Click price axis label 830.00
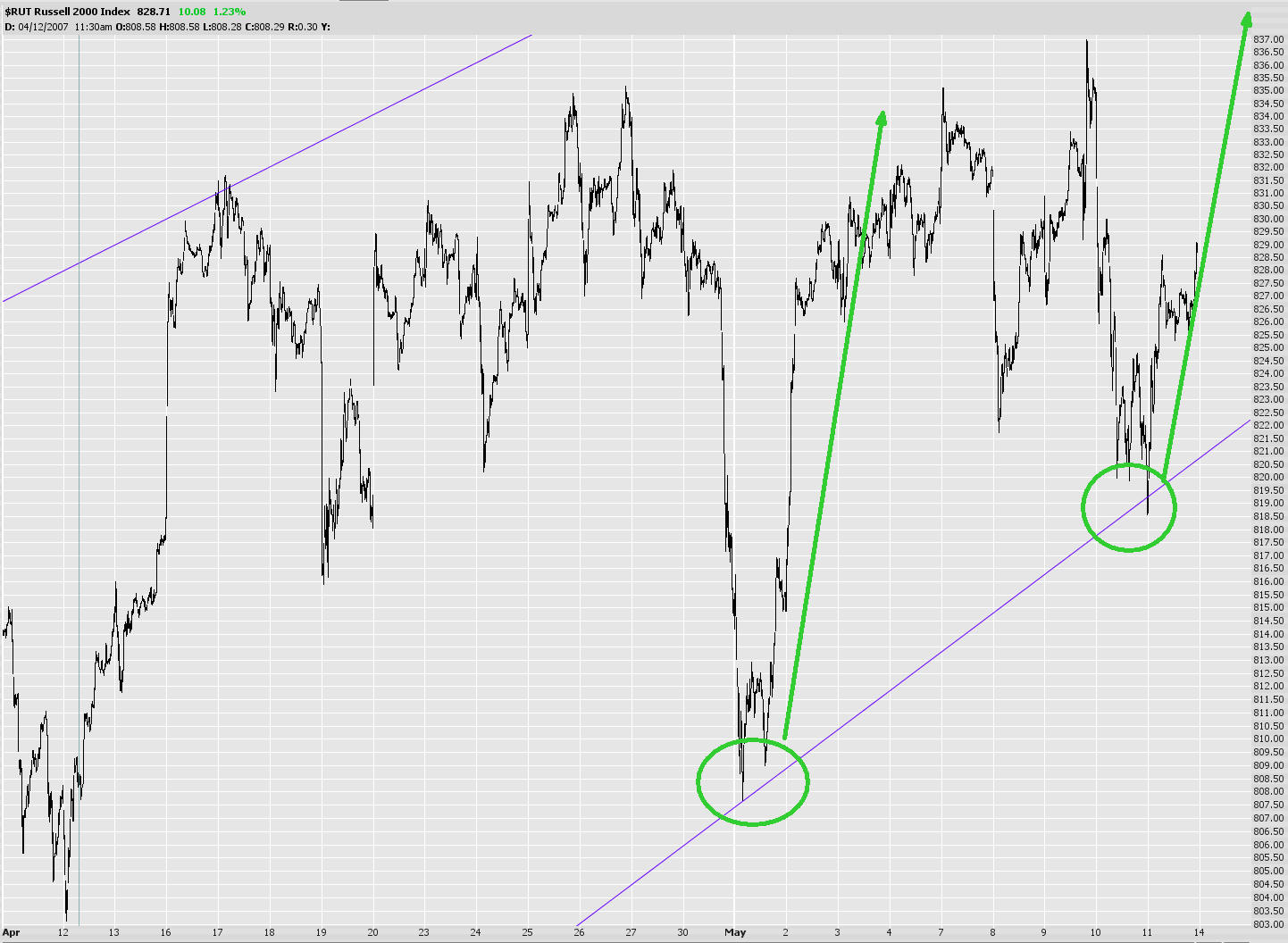The width and height of the screenshot is (1288, 943). 1268,220
